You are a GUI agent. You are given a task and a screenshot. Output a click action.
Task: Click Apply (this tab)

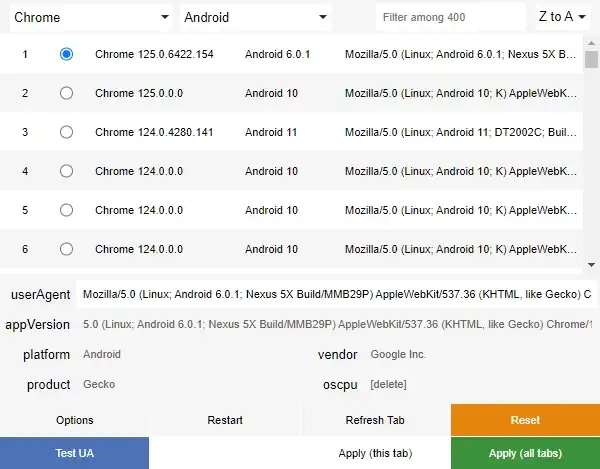pos(375,453)
